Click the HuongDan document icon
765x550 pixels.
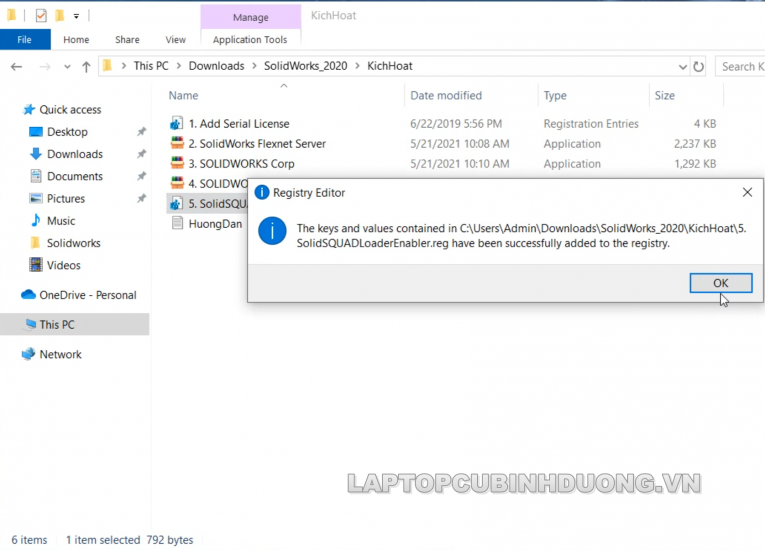point(177,224)
